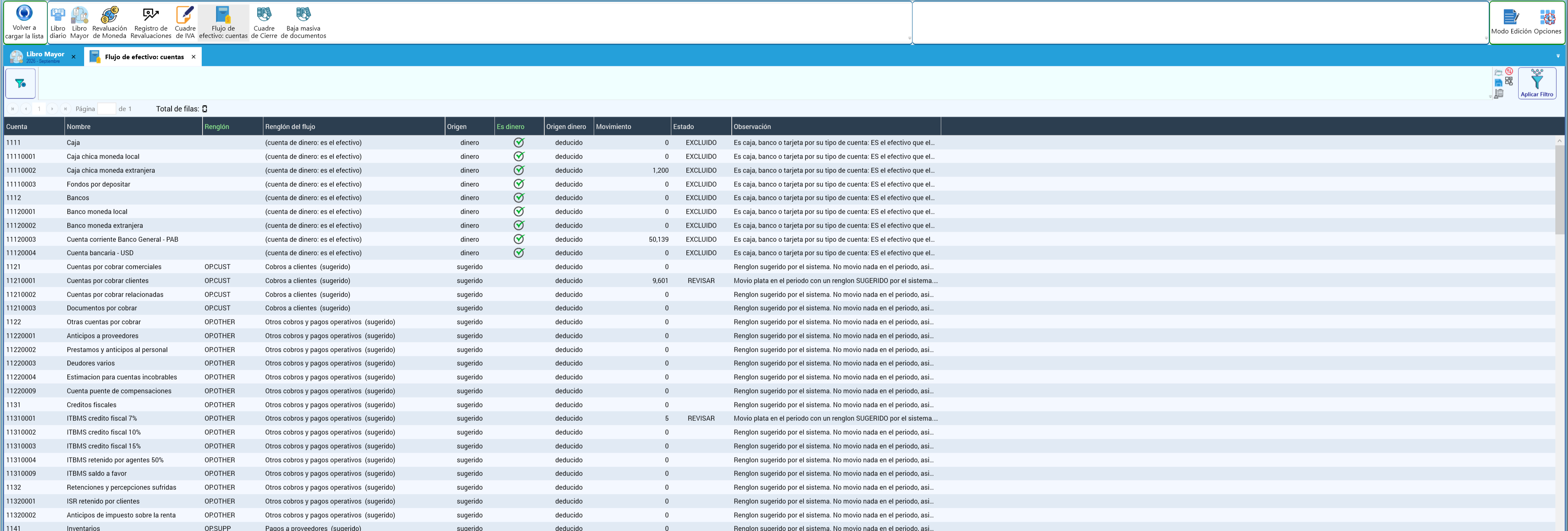Select Flujo de efectivo: cuentas toolbar icon

click(223, 22)
